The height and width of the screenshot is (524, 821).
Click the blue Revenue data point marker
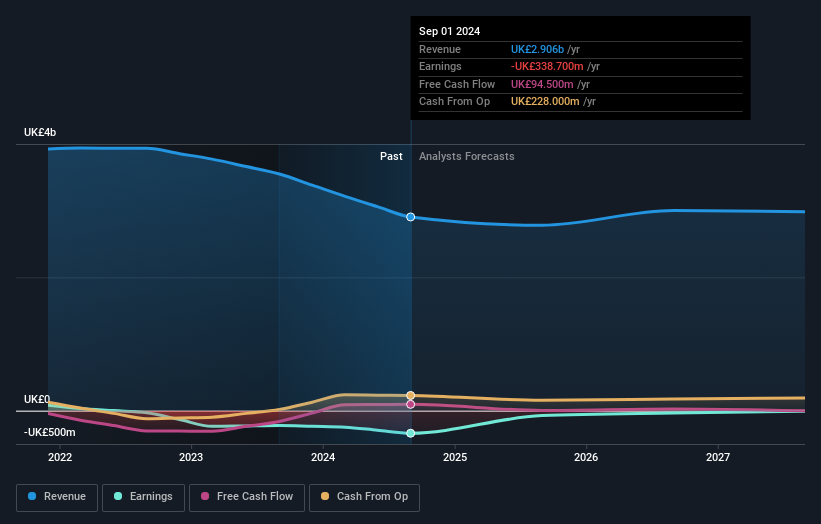tap(410, 217)
